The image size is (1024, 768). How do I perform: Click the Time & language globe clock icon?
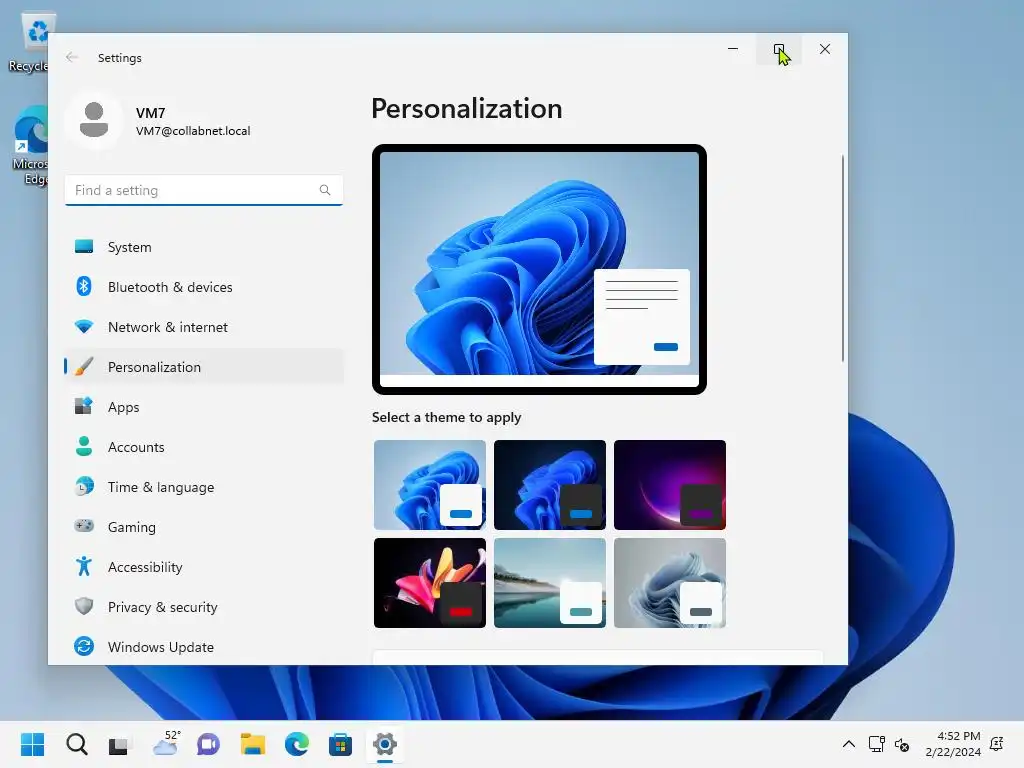click(x=84, y=486)
